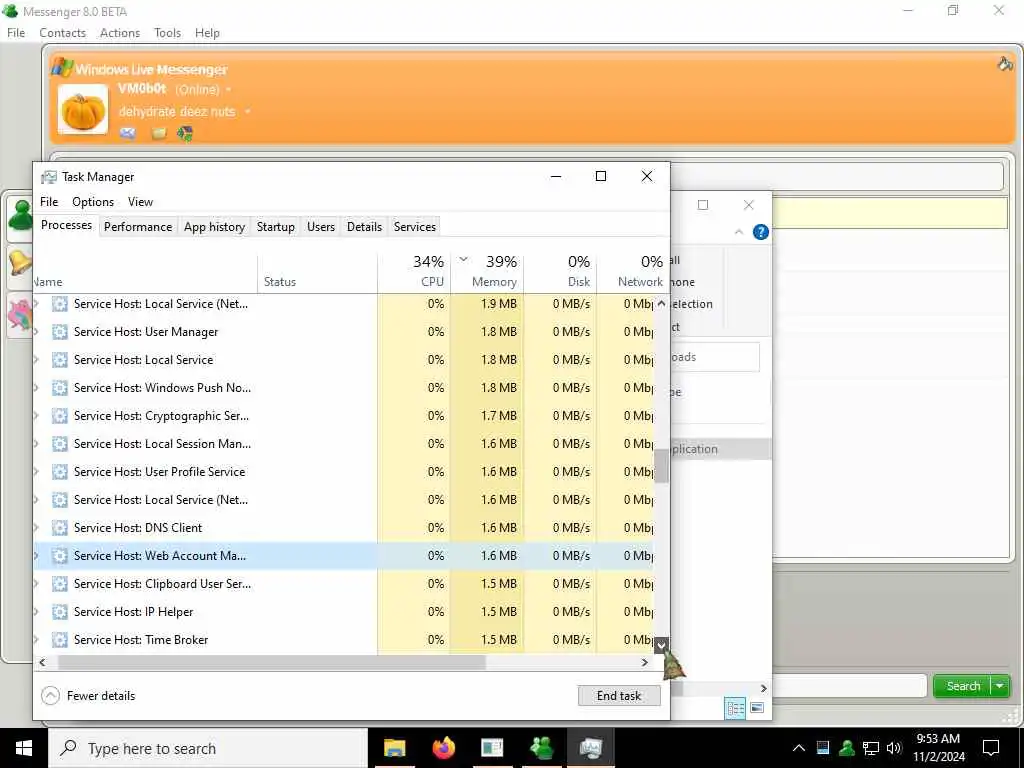This screenshot has height=768, width=1024.
Task: Switch to the Startup tab
Action: (x=276, y=227)
